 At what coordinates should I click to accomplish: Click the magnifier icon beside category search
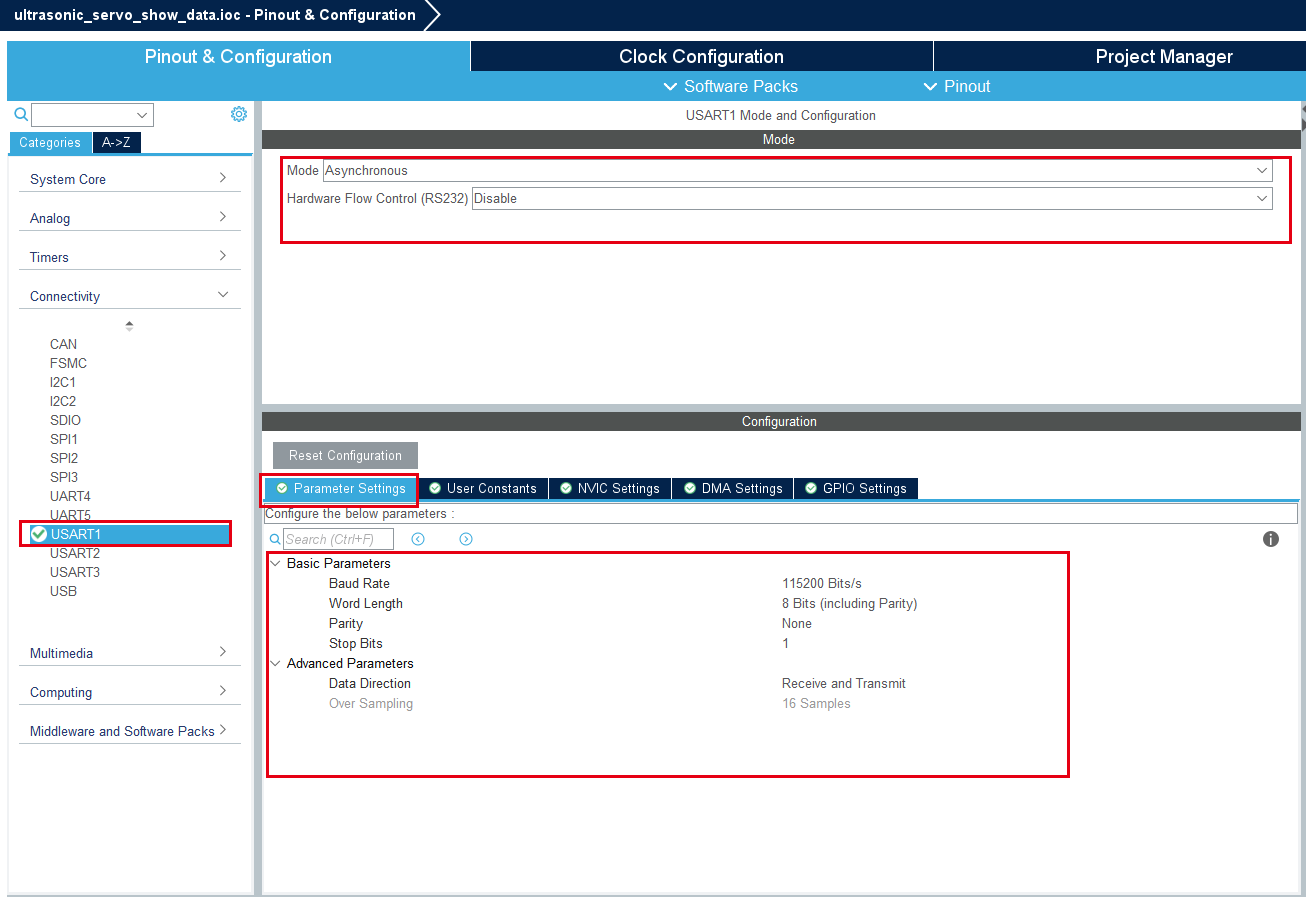tap(21, 114)
